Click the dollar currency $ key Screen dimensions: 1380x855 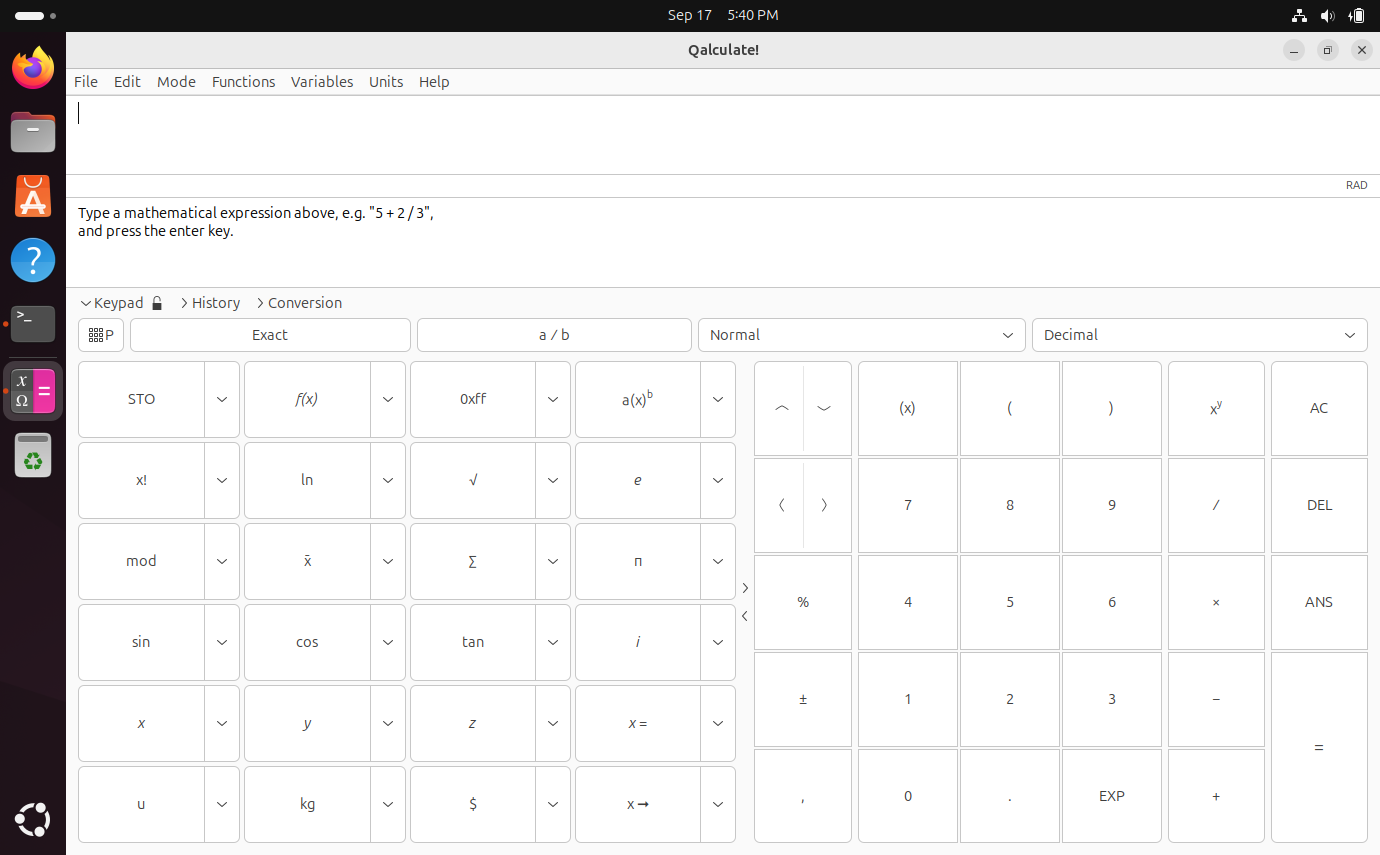(x=472, y=804)
